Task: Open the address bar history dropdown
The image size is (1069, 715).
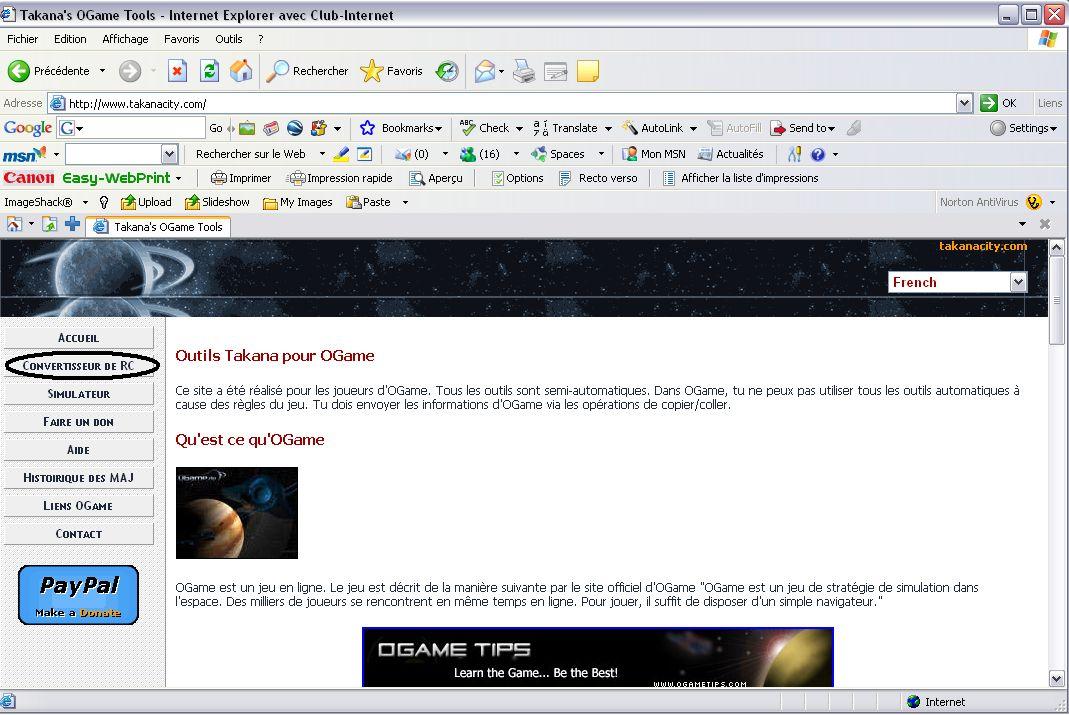Action: coord(964,103)
